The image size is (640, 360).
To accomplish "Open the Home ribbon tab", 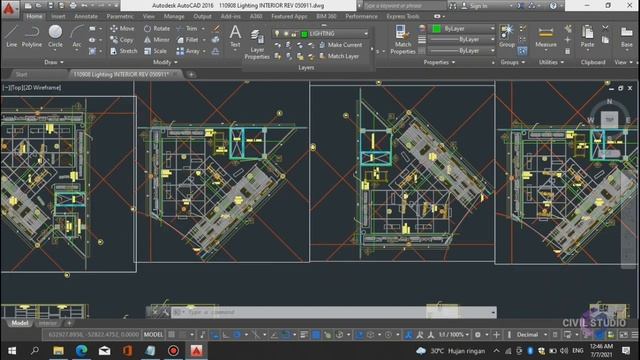I will [x=34, y=16].
